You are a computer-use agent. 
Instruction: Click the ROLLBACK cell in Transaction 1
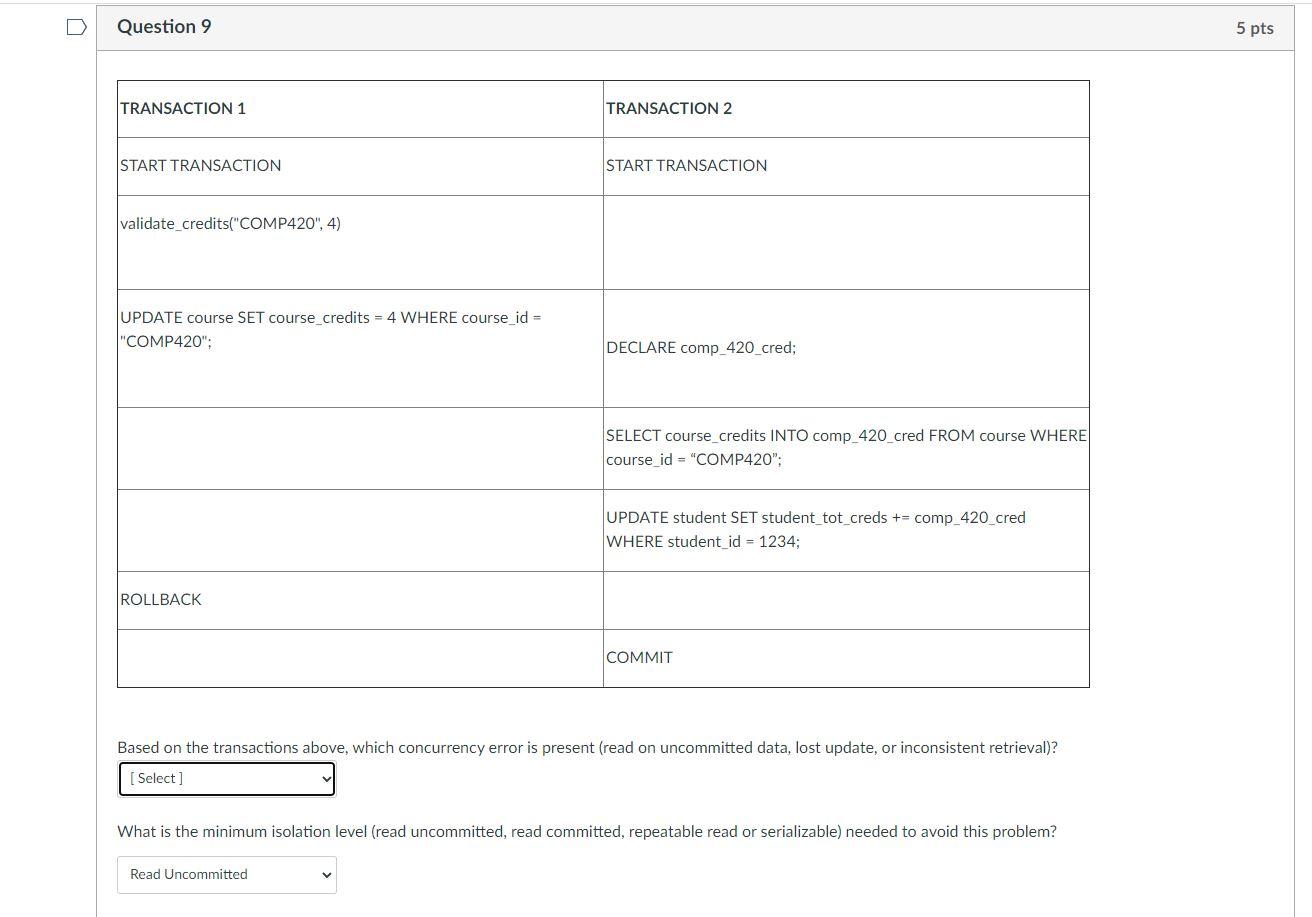point(160,600)
